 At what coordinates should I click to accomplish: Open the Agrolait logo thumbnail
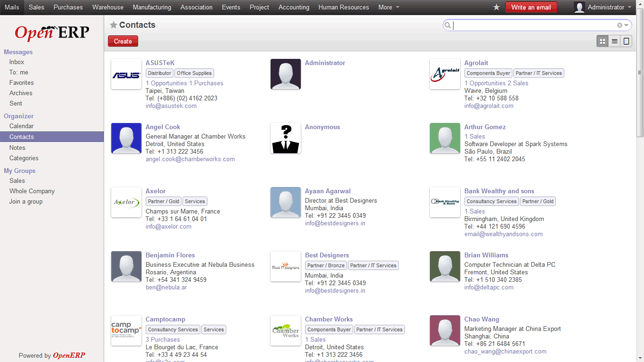(445, 74)
